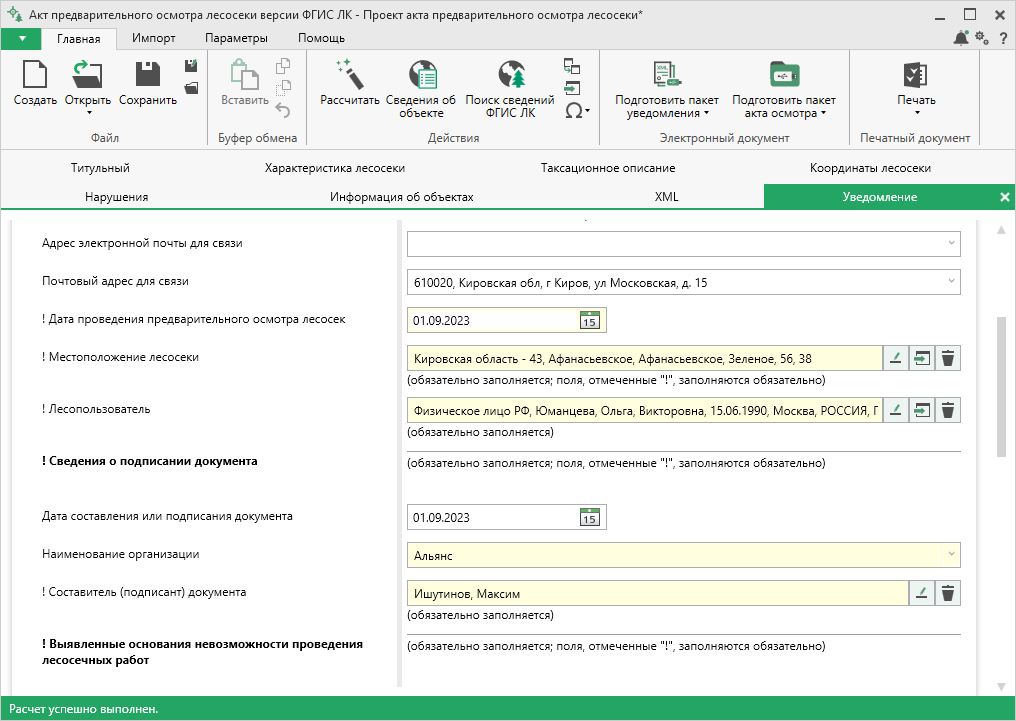Click the small save-as diskette icon
Image resolution: width=1016 pixels, height=721 pixels.
[x=191, y=65]
